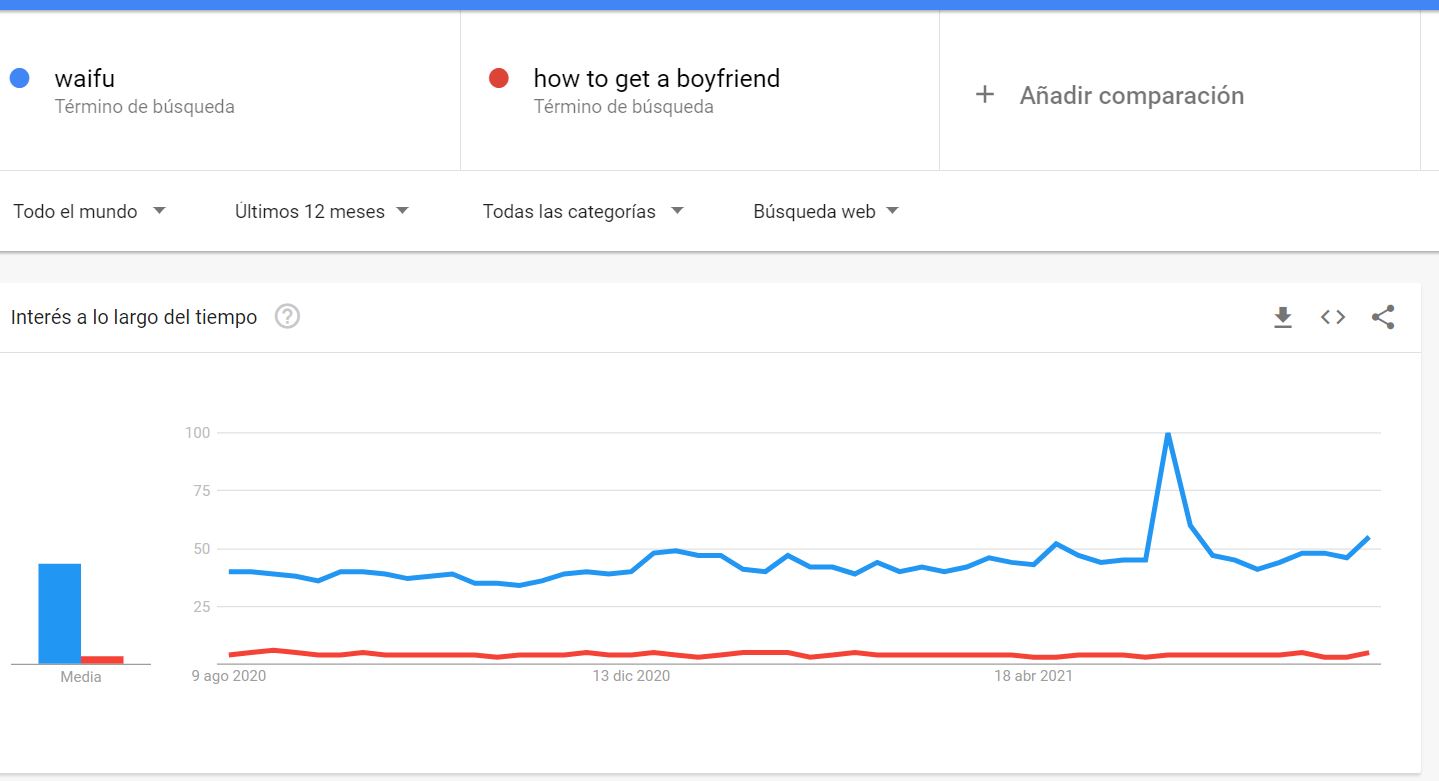1439x781 pixels.
Task: Click the blue dot beside waifu
Action: pos(19,78)
